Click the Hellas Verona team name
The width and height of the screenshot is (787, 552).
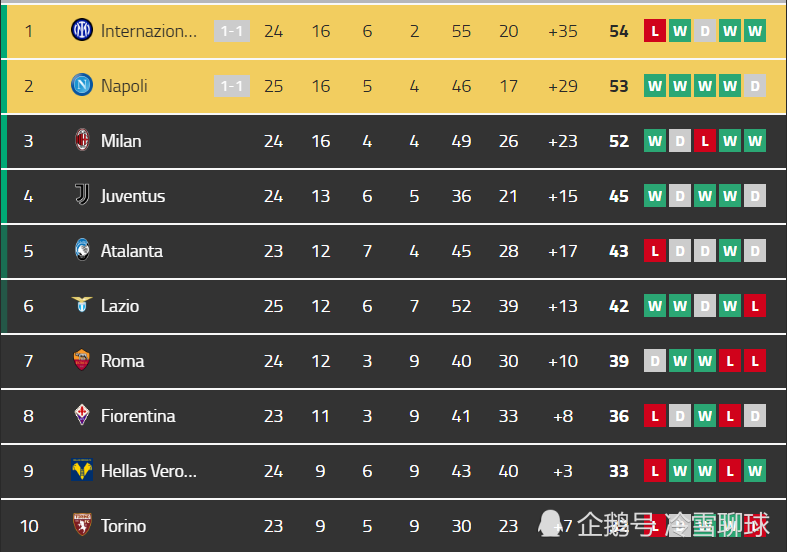coord(149,471)
